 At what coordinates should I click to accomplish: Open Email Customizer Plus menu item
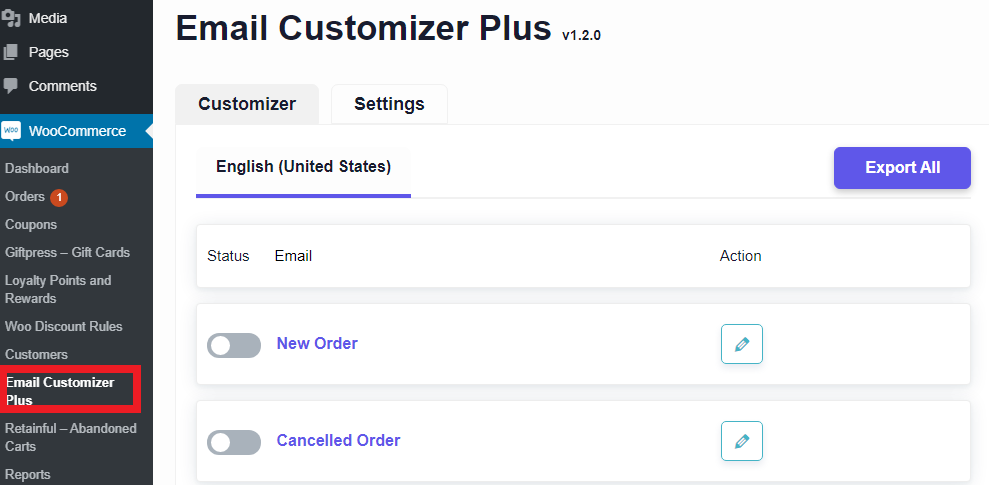[60, 391]
